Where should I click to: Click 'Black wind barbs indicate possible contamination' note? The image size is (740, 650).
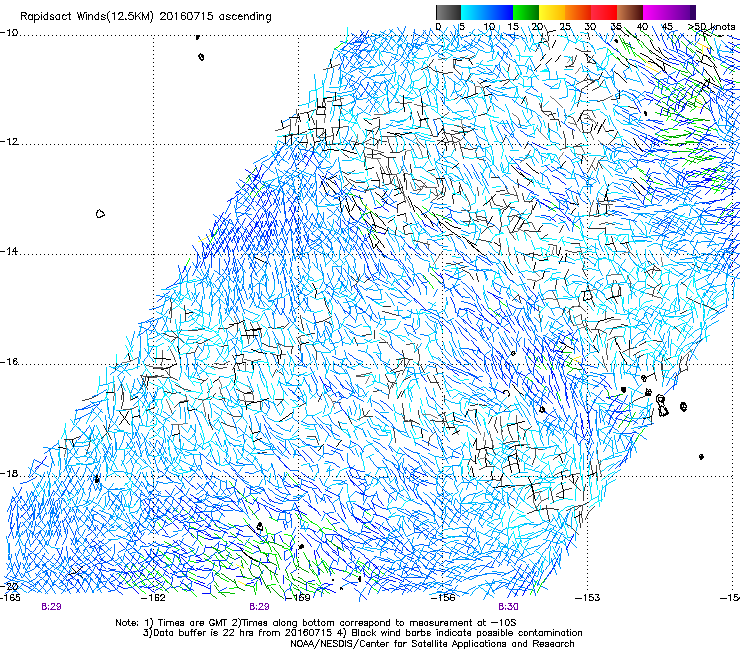pos(461,633)
